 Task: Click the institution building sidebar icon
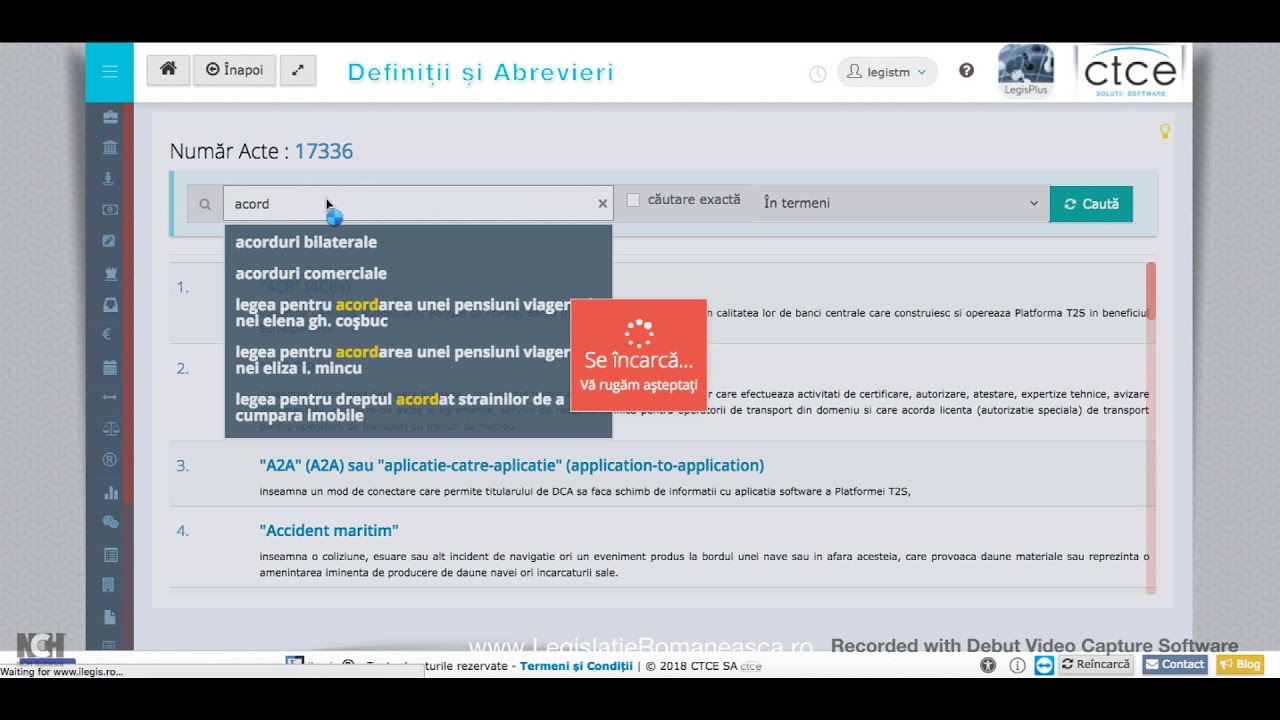point(110,148)
